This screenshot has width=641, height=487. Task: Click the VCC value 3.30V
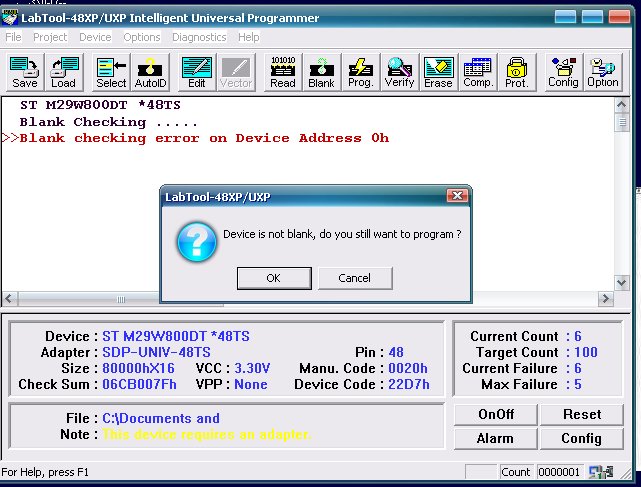(x=252, y=368)
